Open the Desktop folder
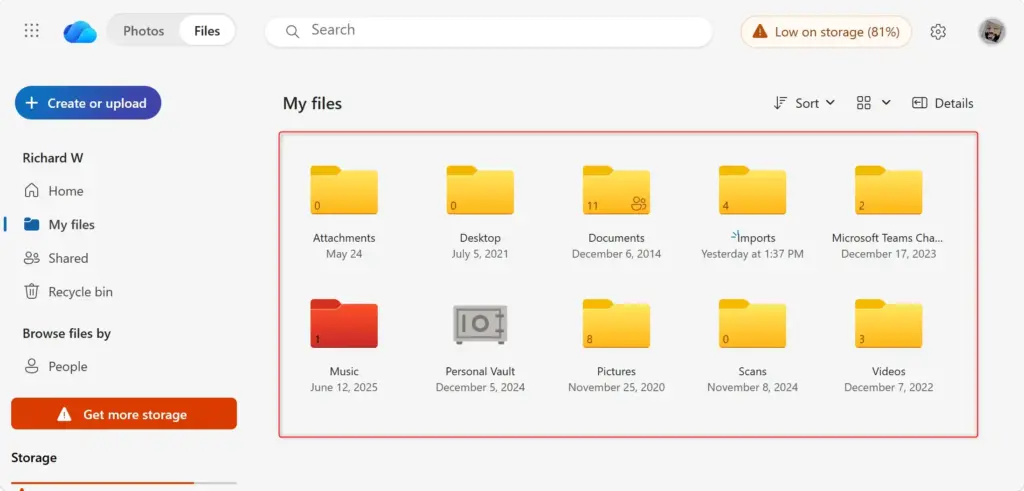 (x=480, y=191)
